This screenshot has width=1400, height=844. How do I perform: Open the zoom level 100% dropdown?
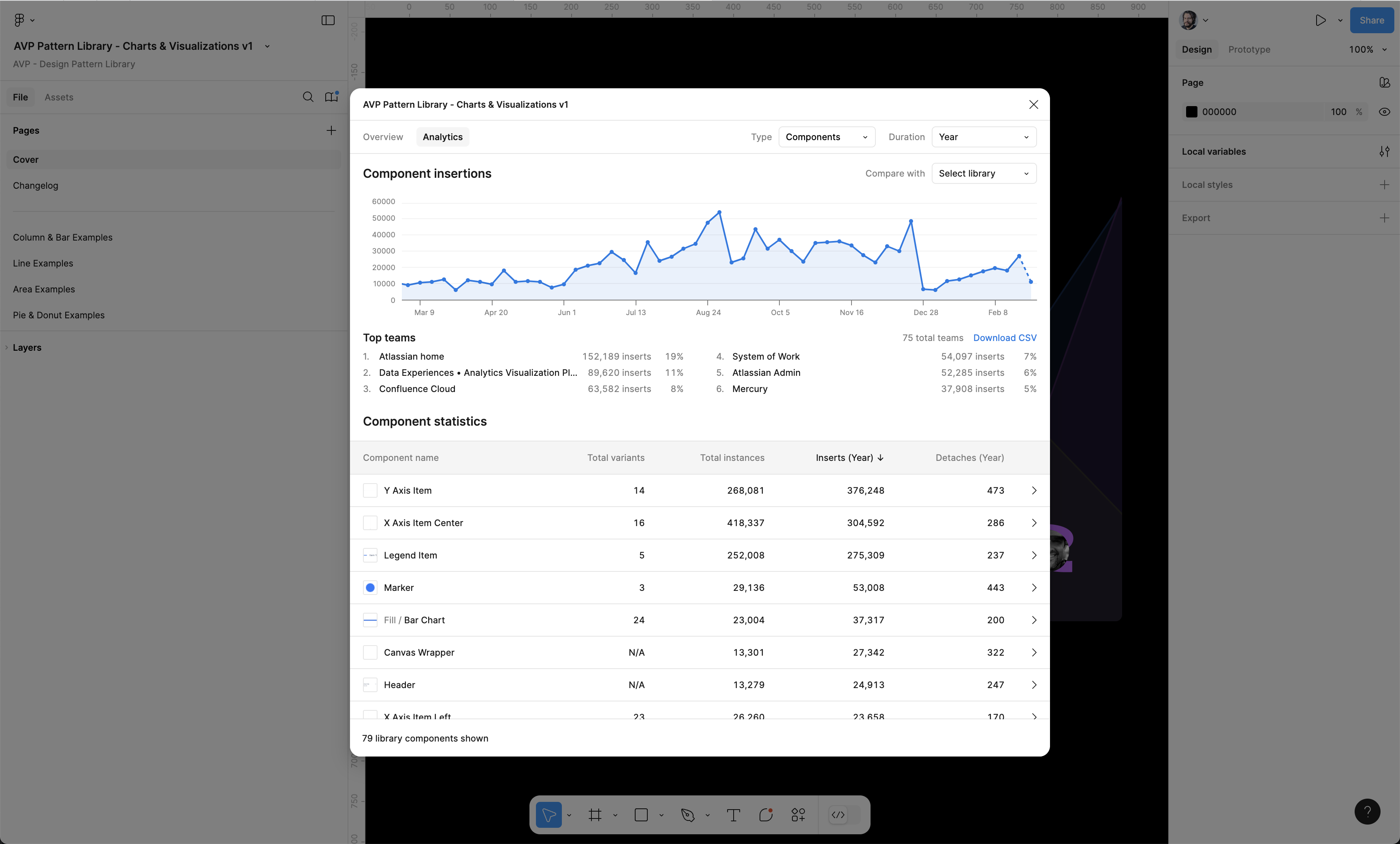tap(1368, 49)
